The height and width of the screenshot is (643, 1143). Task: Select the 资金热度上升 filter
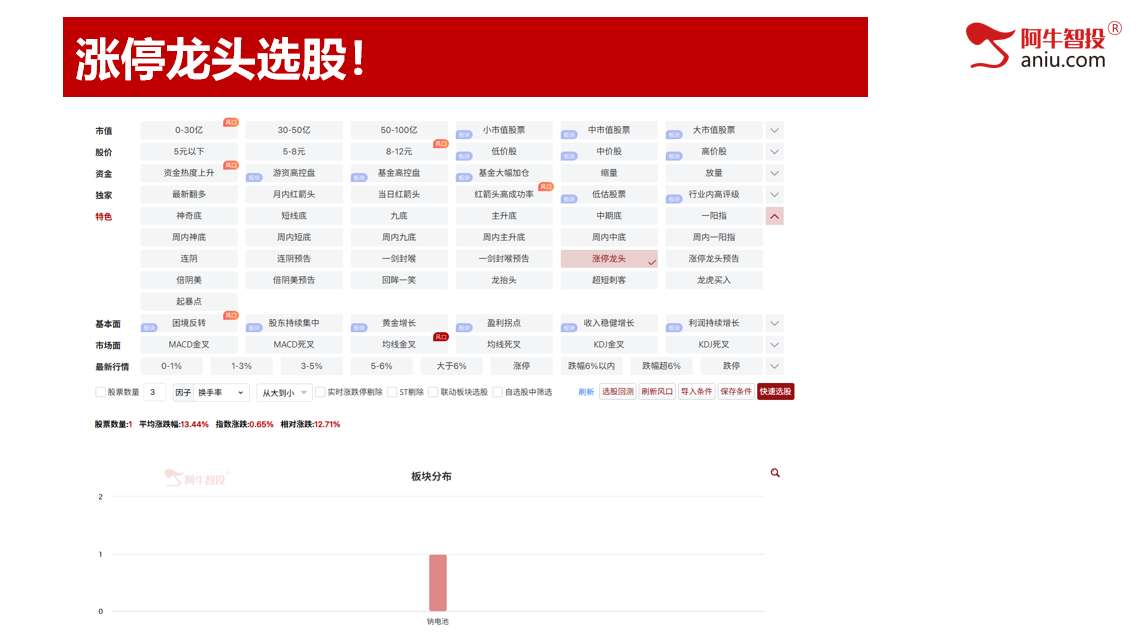(189, 174)
